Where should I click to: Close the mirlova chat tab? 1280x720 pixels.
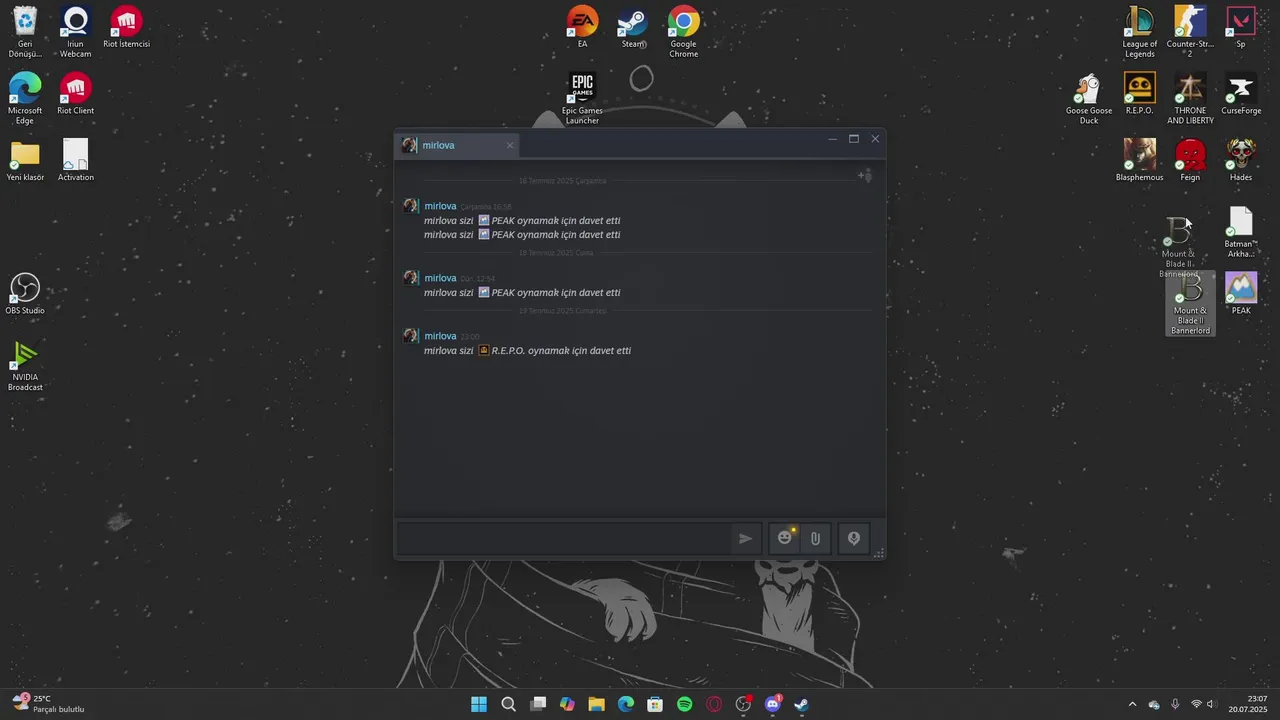click(509, 145)
